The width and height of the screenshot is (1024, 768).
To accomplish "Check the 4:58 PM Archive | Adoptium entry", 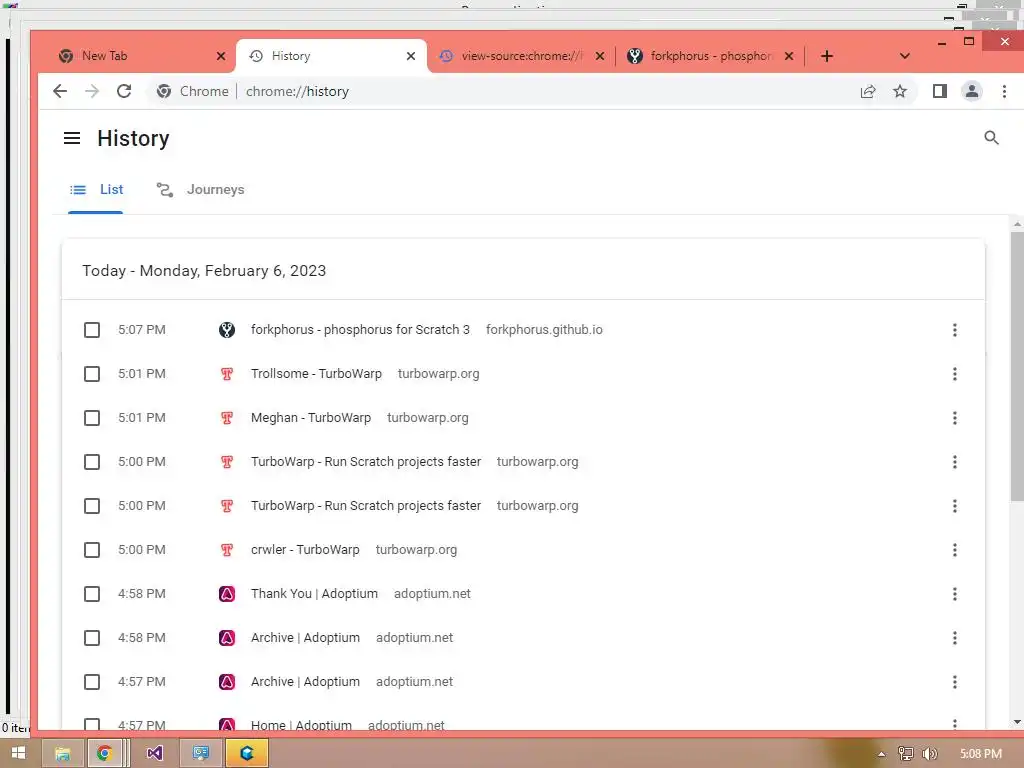I will coord(92,638).
